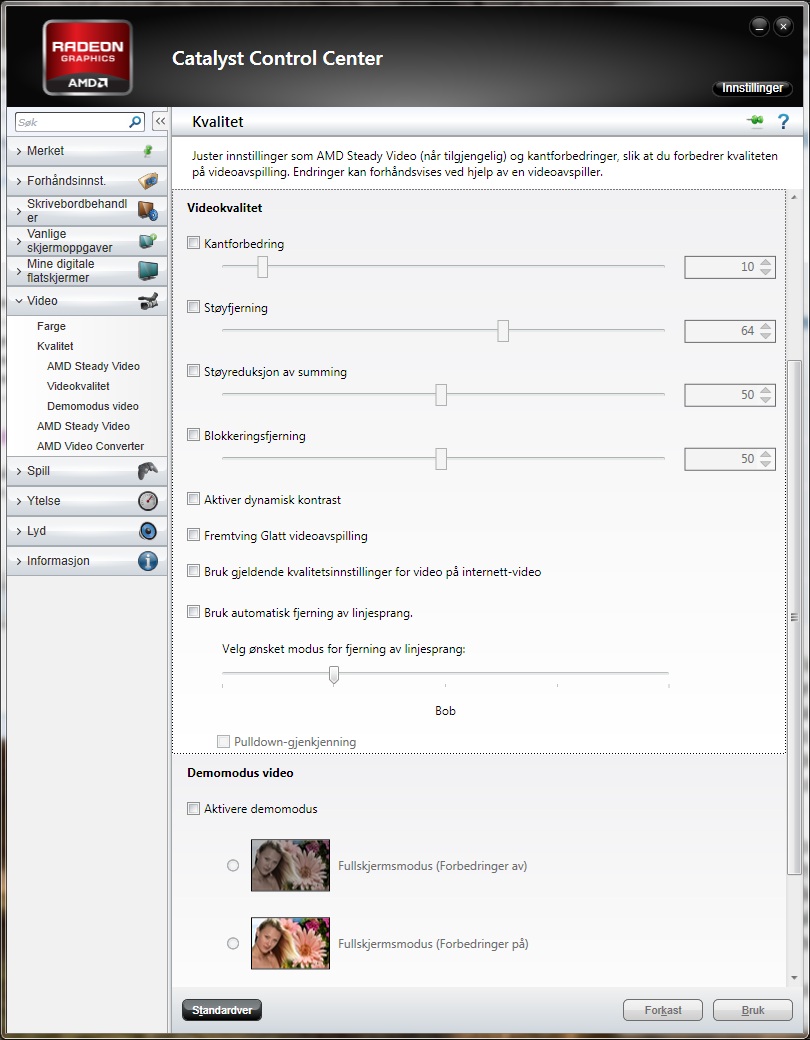This screenshot has height=1040, width=810.
Task: Select Kvalitet in the Video tree
Action: point(55,346)
